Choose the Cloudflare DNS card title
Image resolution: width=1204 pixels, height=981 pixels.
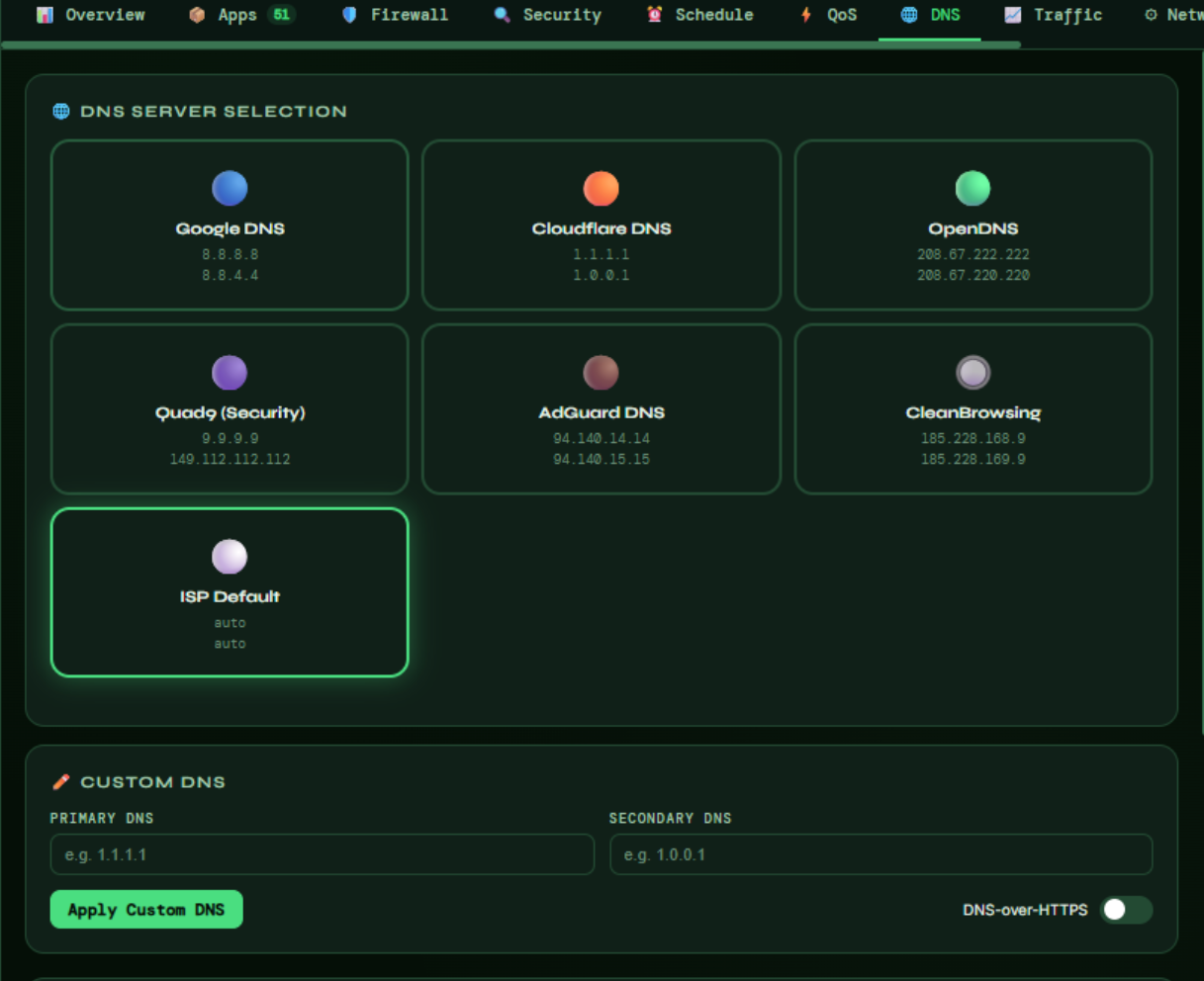pos(602,228)
